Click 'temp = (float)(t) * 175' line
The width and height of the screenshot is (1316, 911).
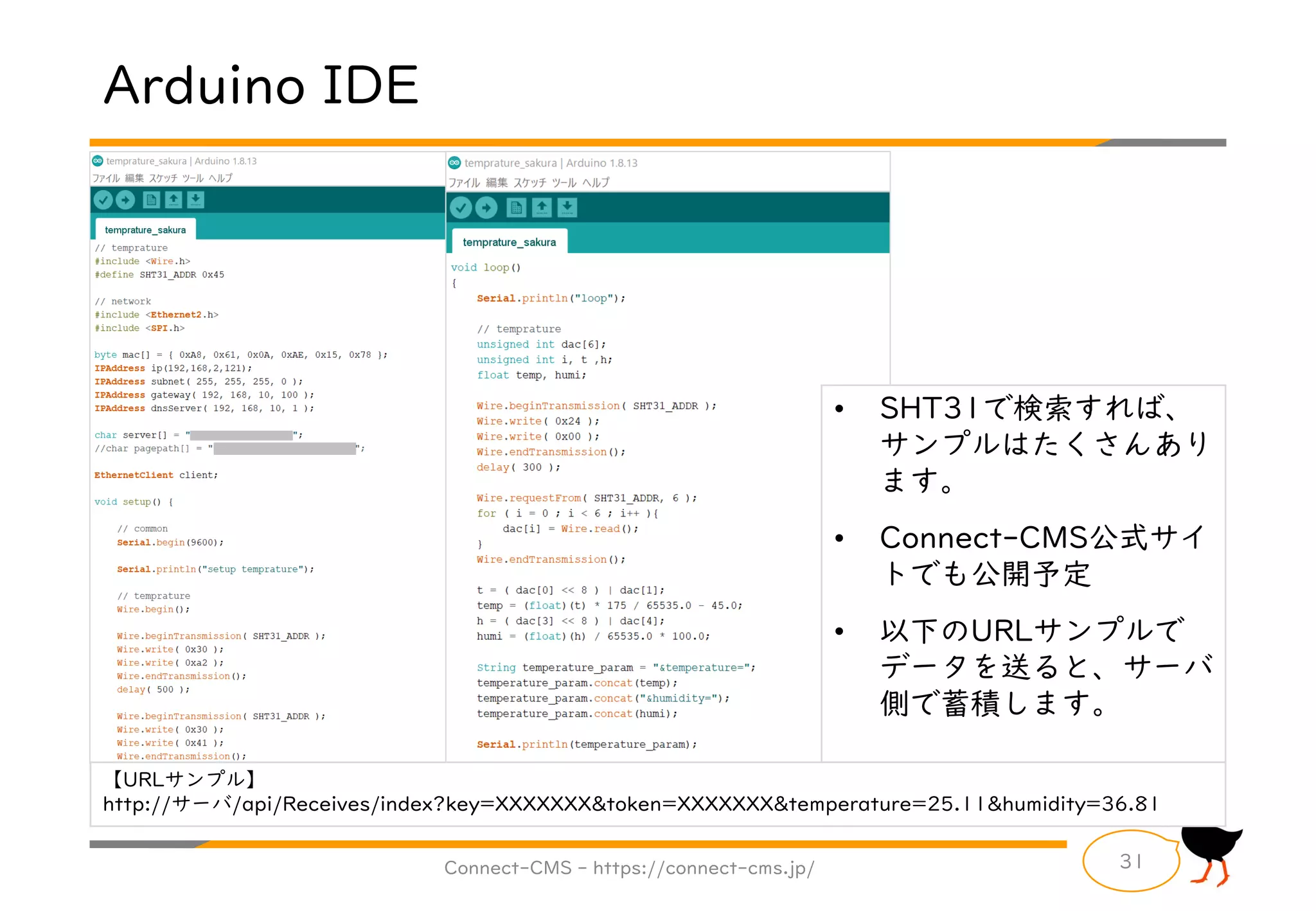coord(610,606)
